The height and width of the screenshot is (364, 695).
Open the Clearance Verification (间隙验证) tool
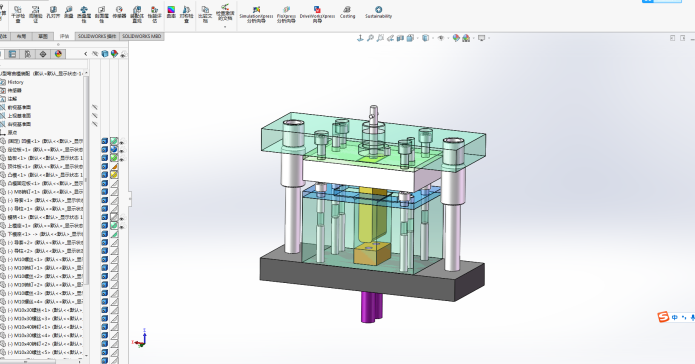[x=35, y=15]
